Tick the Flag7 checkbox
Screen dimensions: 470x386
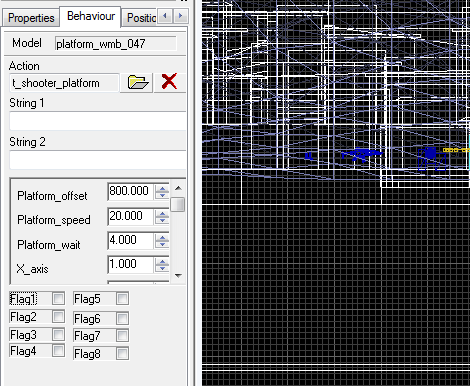click(122, 335)
